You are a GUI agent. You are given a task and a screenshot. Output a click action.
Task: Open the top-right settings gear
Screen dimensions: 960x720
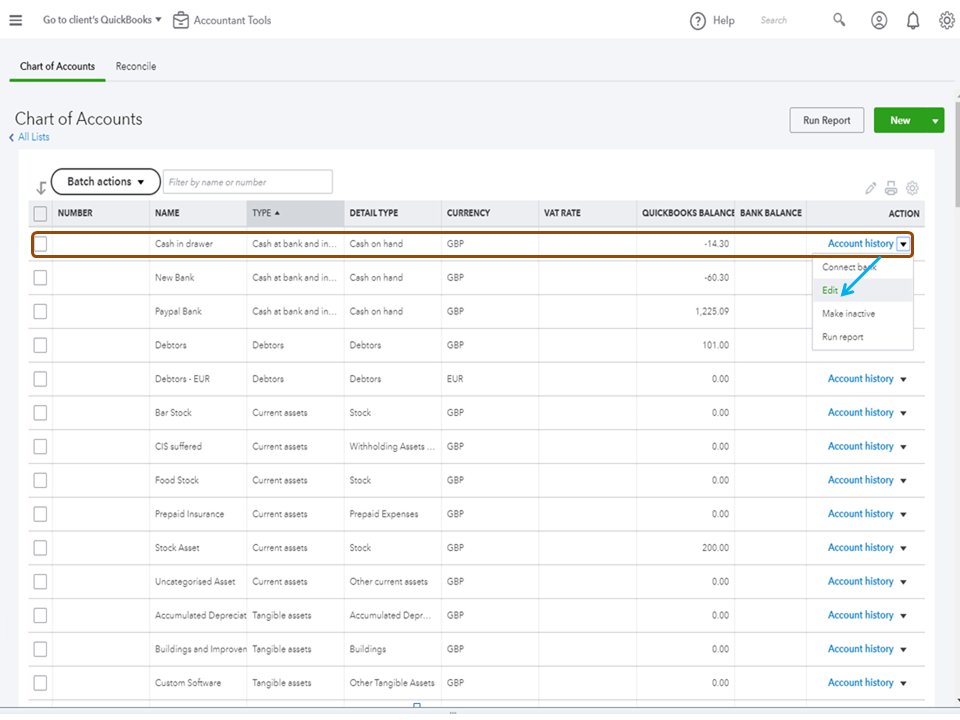[x=946, y=20]
